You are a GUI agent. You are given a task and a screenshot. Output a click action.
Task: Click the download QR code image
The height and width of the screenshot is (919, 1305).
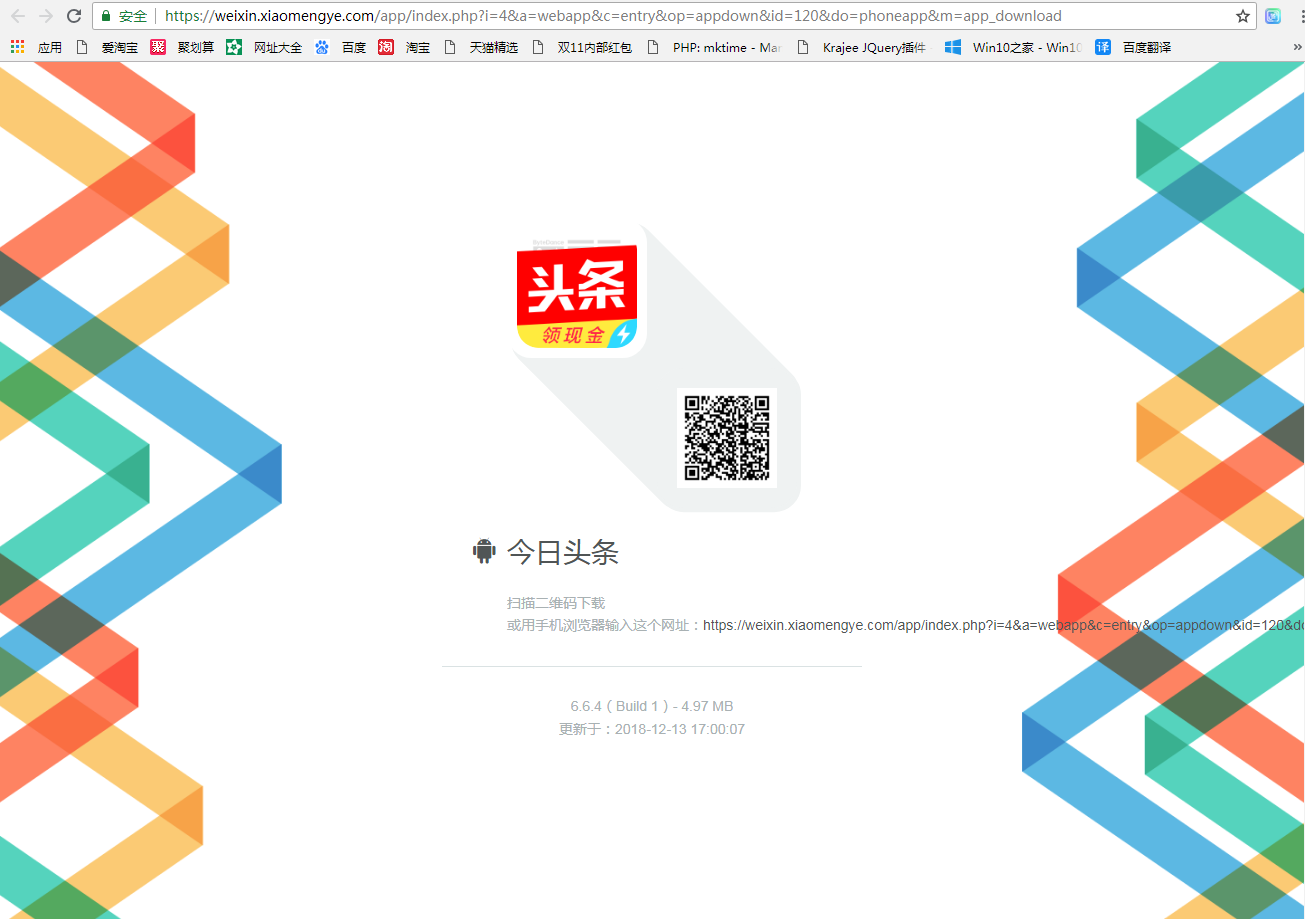click(727, 437)
